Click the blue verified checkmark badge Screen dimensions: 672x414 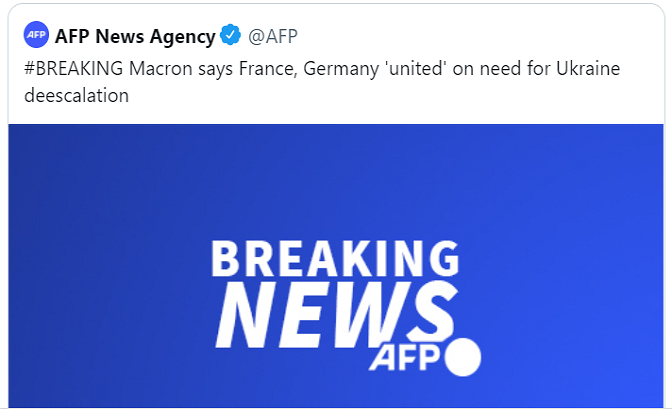tap(231, 37)
